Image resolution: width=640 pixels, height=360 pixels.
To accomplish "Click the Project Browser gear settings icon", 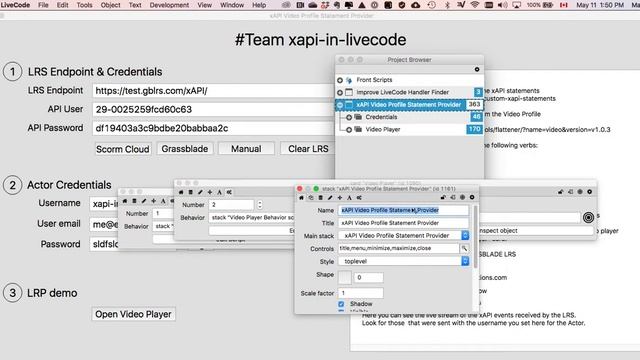I will tap(477, 69).
